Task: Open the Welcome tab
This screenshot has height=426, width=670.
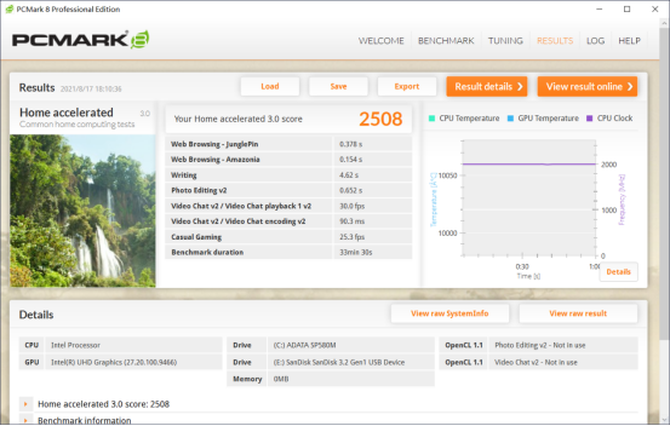Action: pyautogui.click(x=381, y=41)
